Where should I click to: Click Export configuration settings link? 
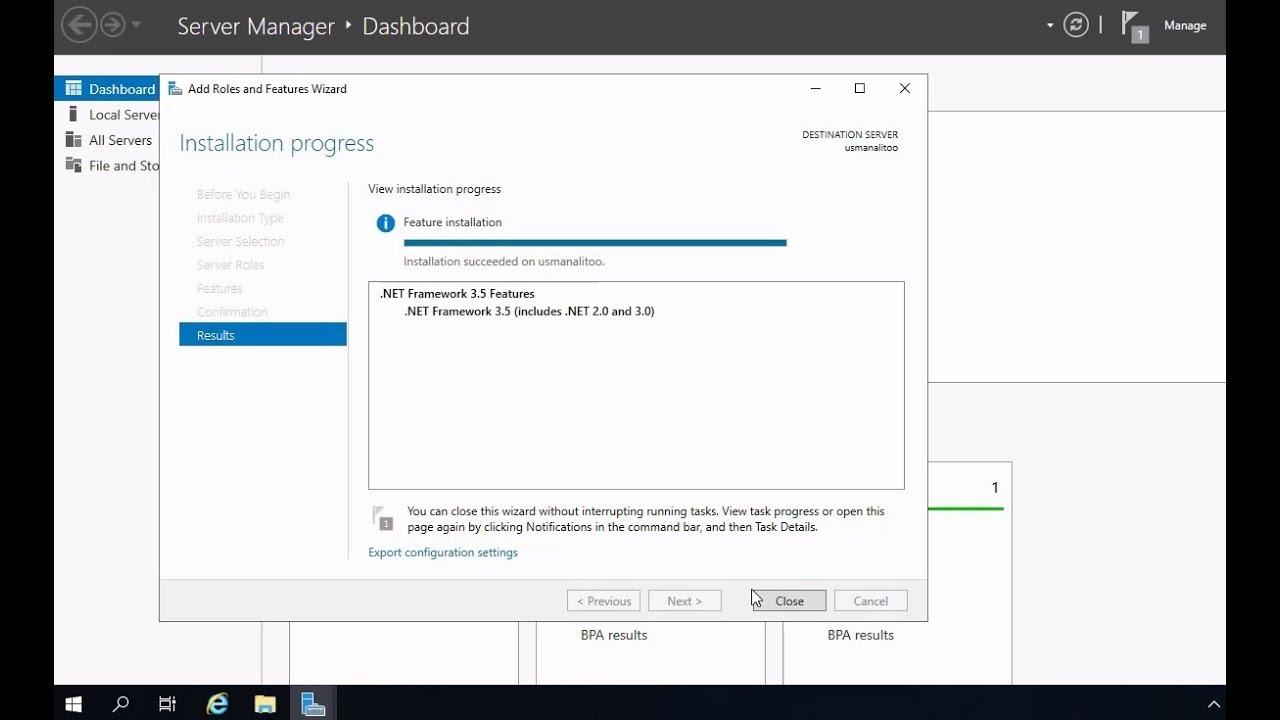pyautogui.click(x=443, y=552)
